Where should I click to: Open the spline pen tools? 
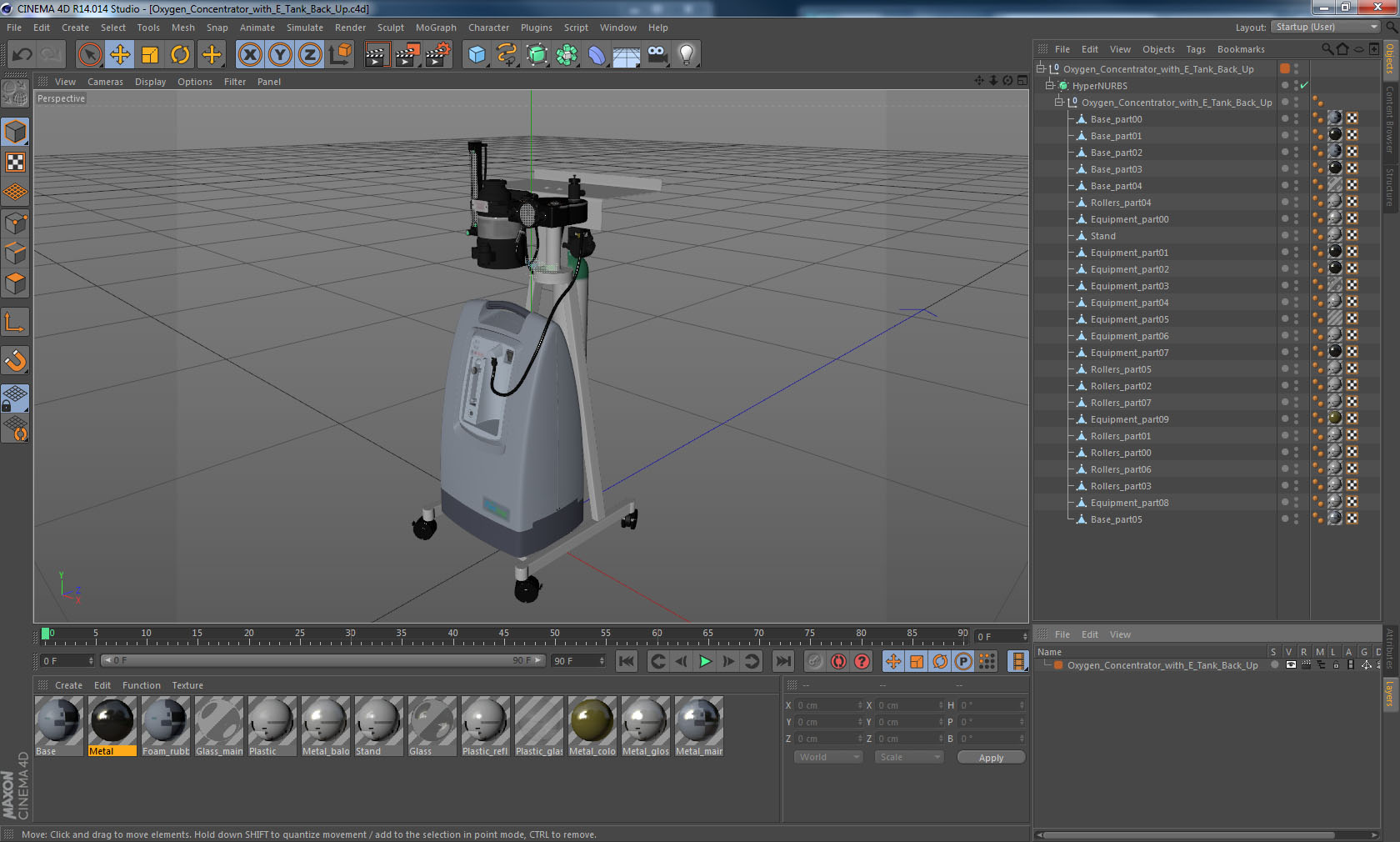507,55
